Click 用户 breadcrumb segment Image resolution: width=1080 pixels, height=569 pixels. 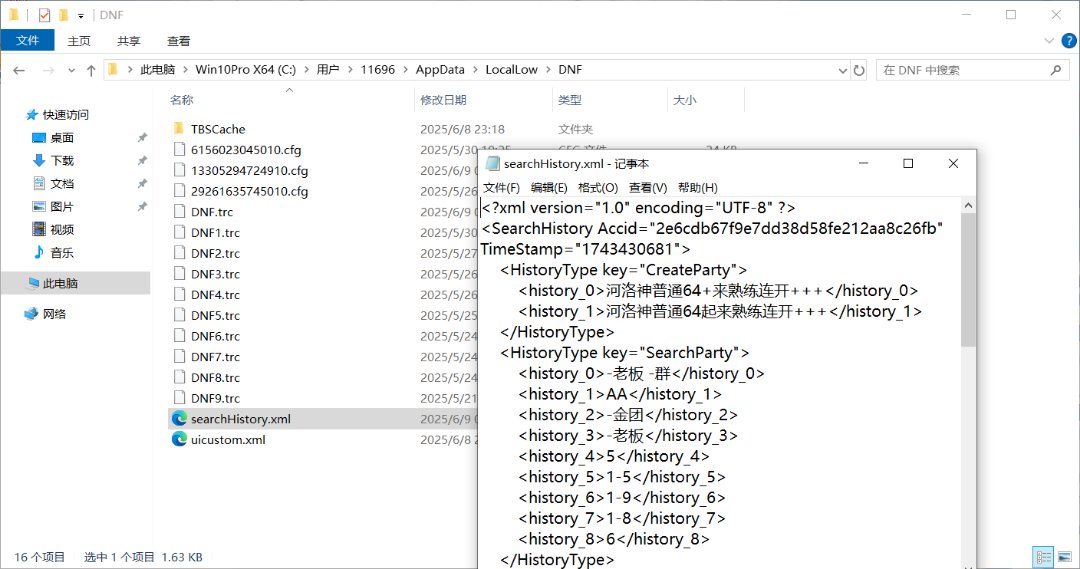(x=328, y=70)
